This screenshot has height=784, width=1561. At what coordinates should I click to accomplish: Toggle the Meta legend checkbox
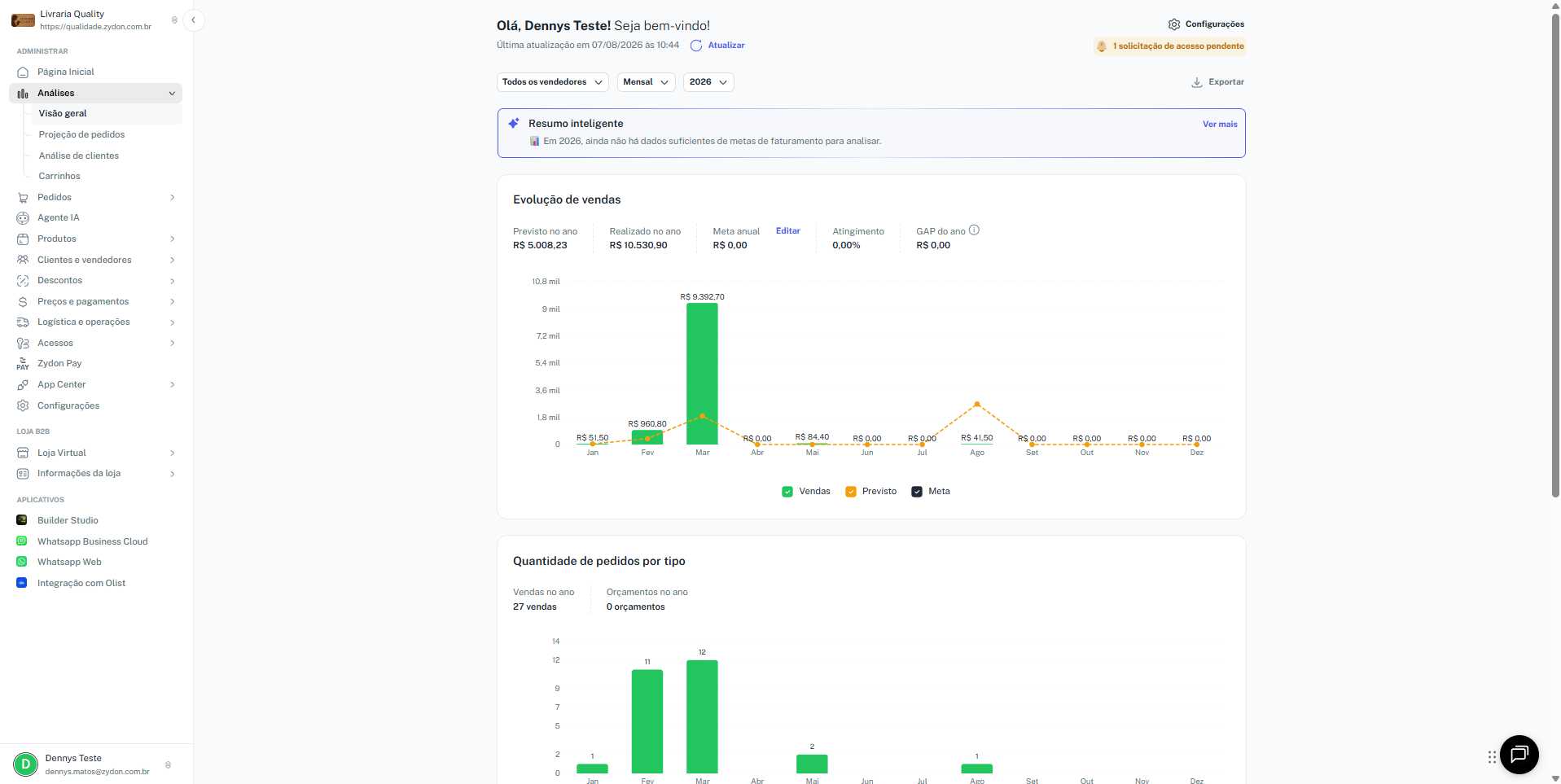tap(917, 492)
